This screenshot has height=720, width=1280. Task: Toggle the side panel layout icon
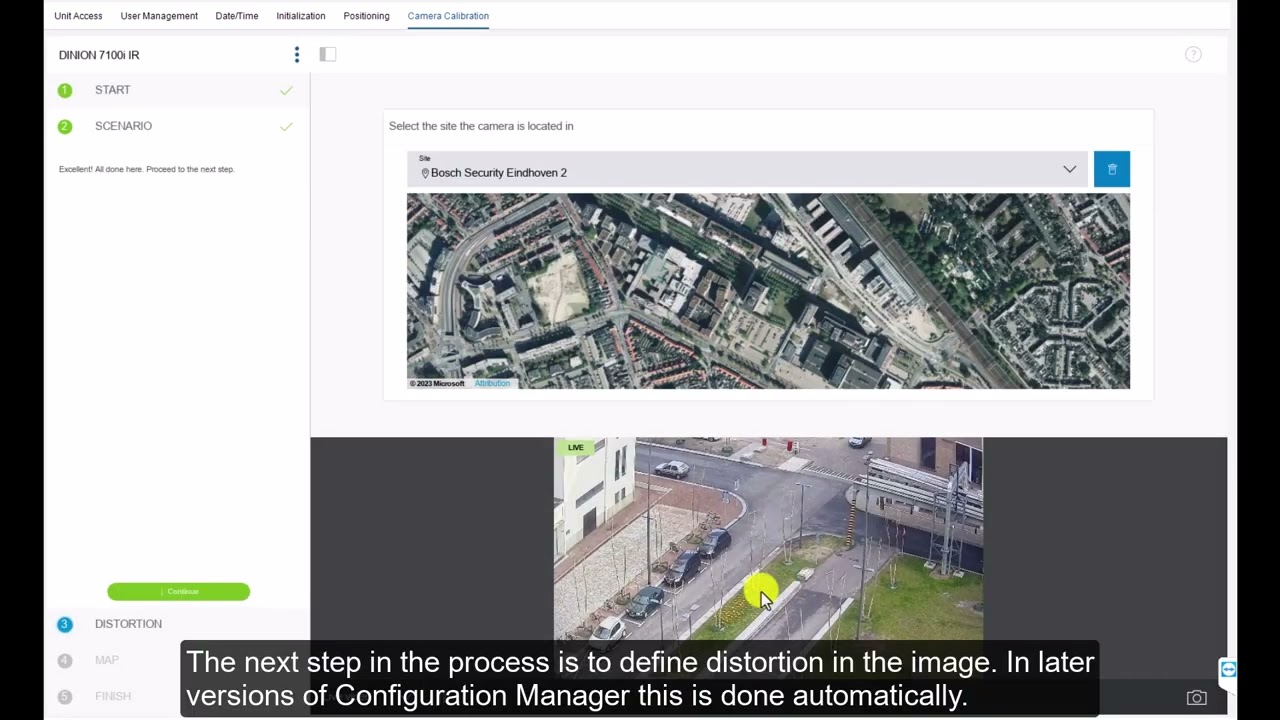(328, 54)
